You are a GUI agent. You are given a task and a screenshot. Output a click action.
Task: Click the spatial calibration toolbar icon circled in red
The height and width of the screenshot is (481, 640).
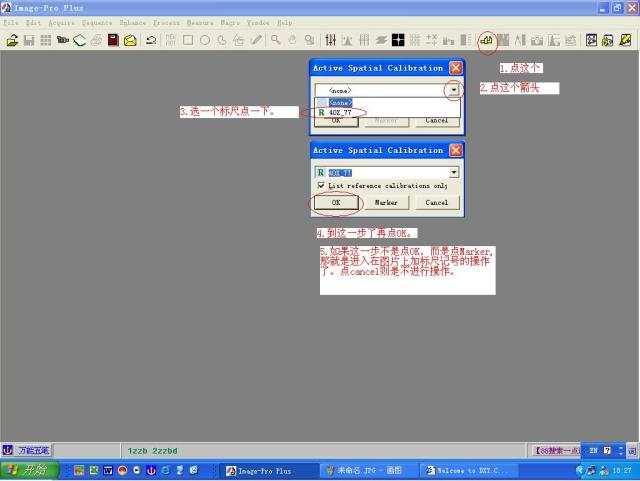(487, 40)
